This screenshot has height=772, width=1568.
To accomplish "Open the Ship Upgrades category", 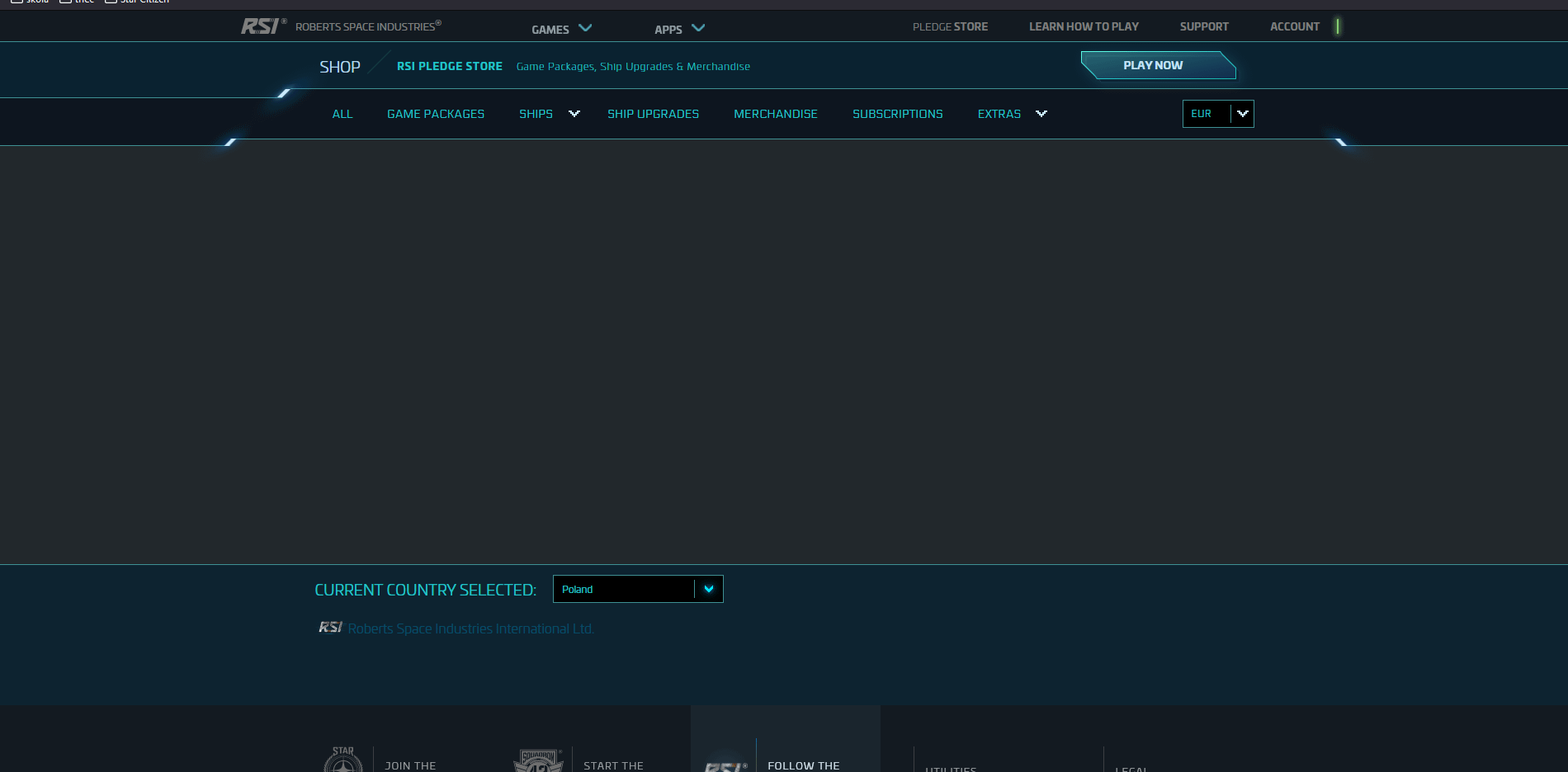I will [653, 114].
